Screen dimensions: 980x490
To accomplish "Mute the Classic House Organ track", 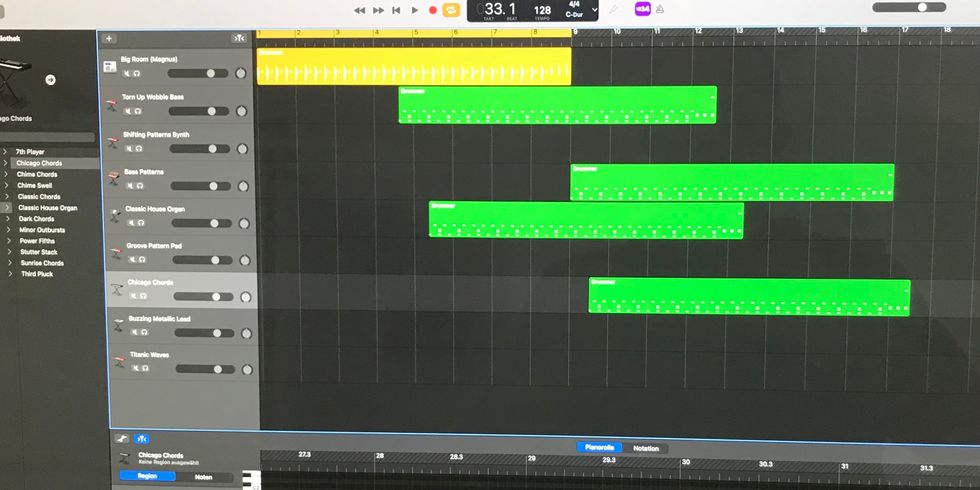I will coord(132,223).
